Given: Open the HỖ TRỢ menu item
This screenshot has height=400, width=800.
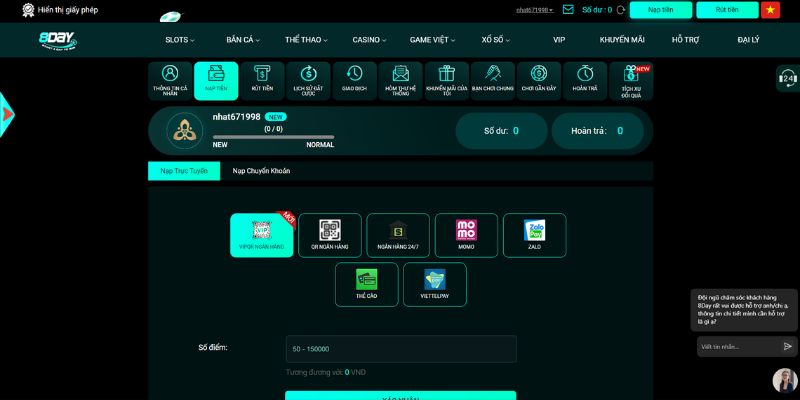Looking at the screenshot, I should click(685, 40).
